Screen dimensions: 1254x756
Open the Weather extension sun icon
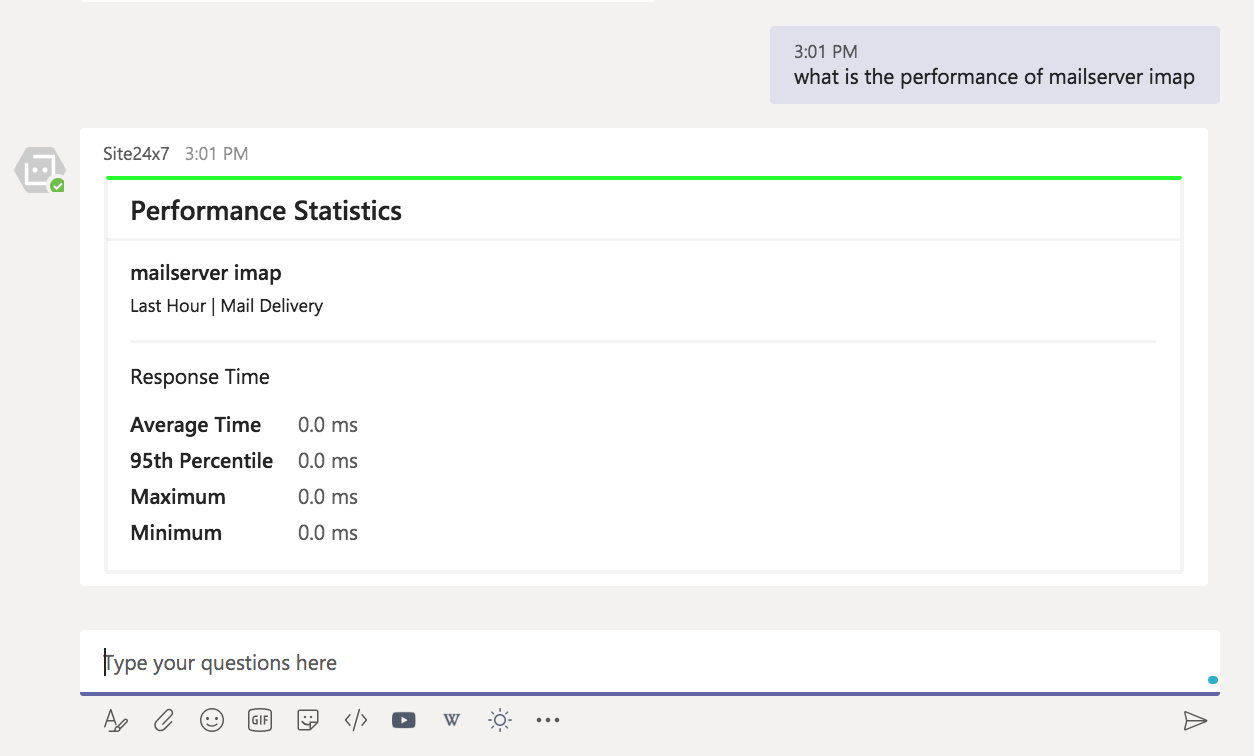click(500, 720)
